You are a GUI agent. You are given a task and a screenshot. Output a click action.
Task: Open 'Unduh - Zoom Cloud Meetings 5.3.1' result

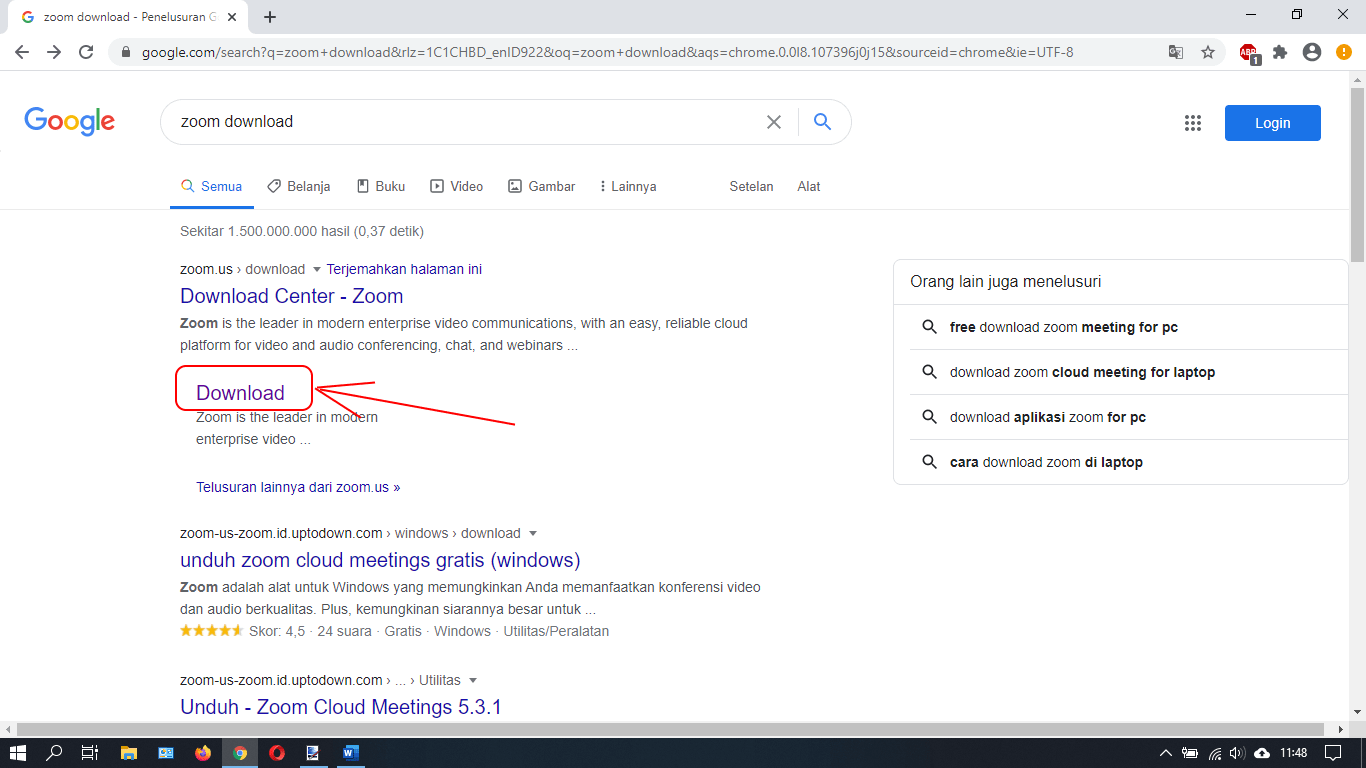click(x=341, y=707)
